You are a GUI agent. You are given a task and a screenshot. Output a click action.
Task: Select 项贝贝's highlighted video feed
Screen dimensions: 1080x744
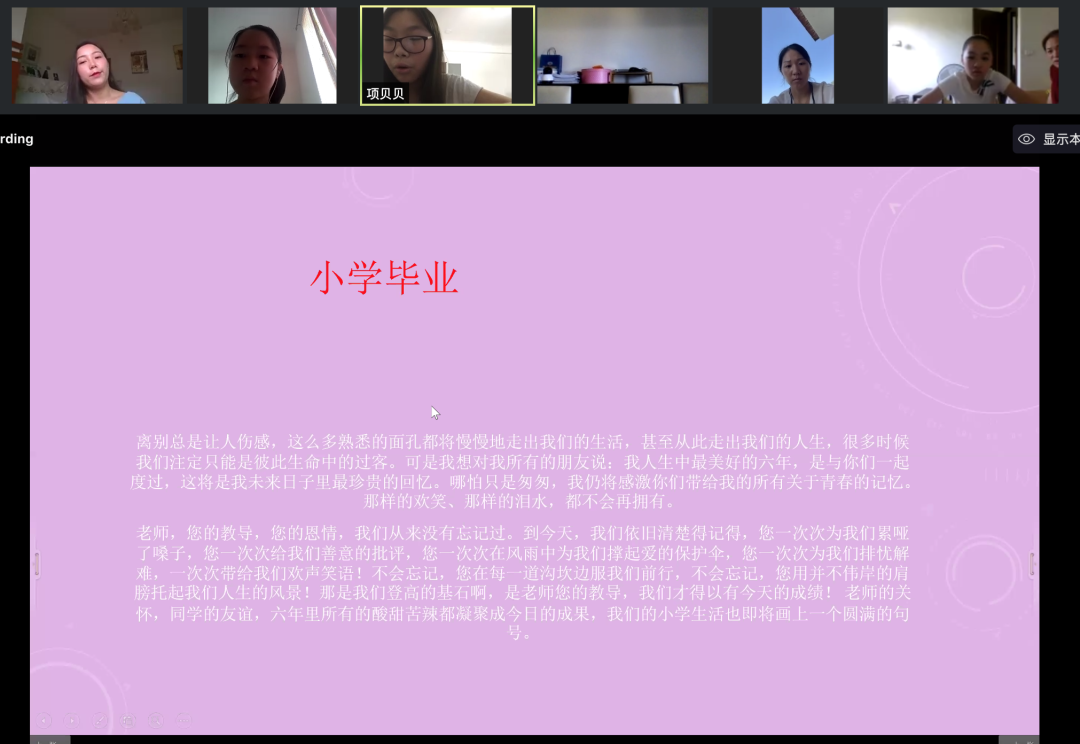coord(446,54)
